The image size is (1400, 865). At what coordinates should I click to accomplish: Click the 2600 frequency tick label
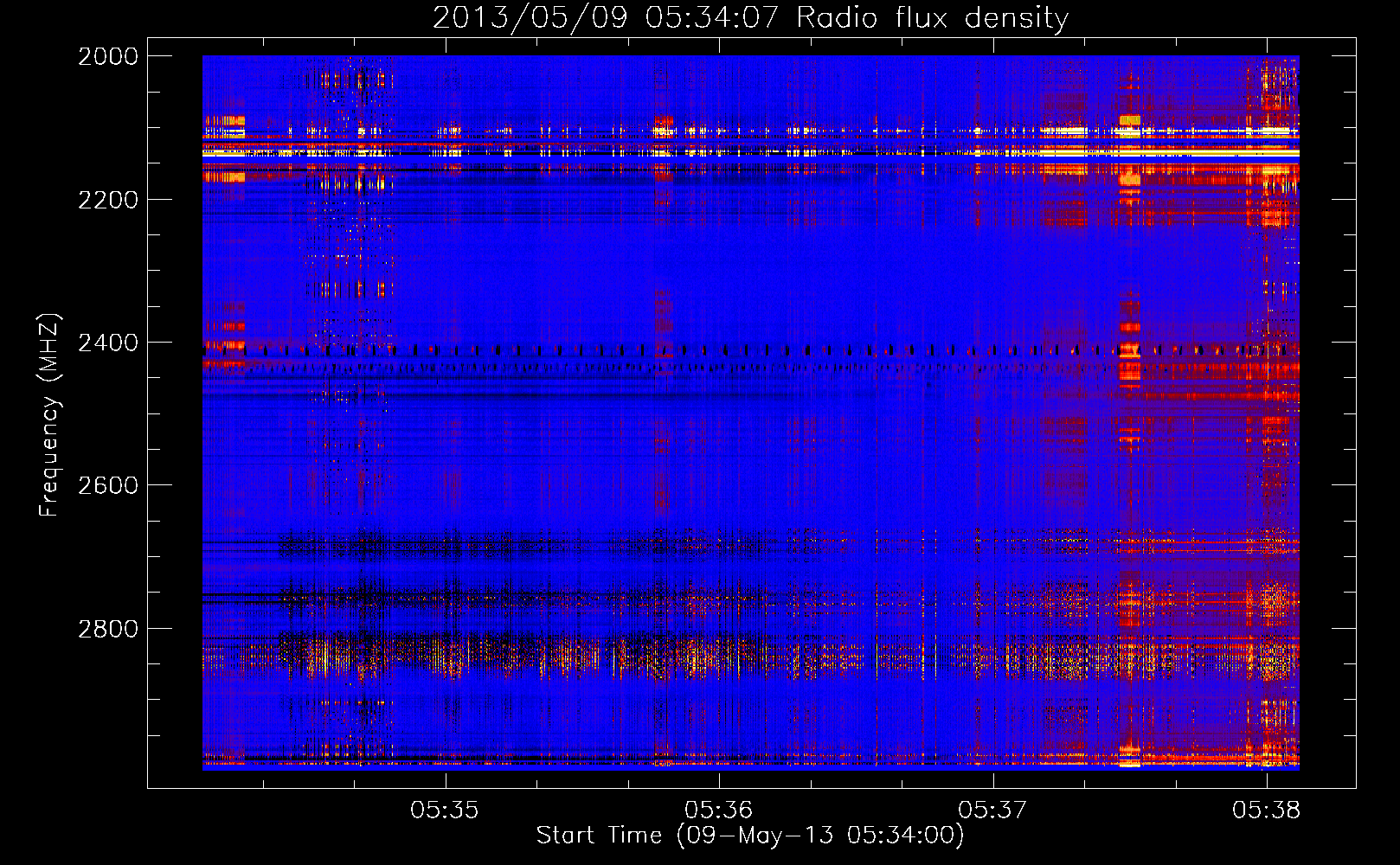[108, 485]
